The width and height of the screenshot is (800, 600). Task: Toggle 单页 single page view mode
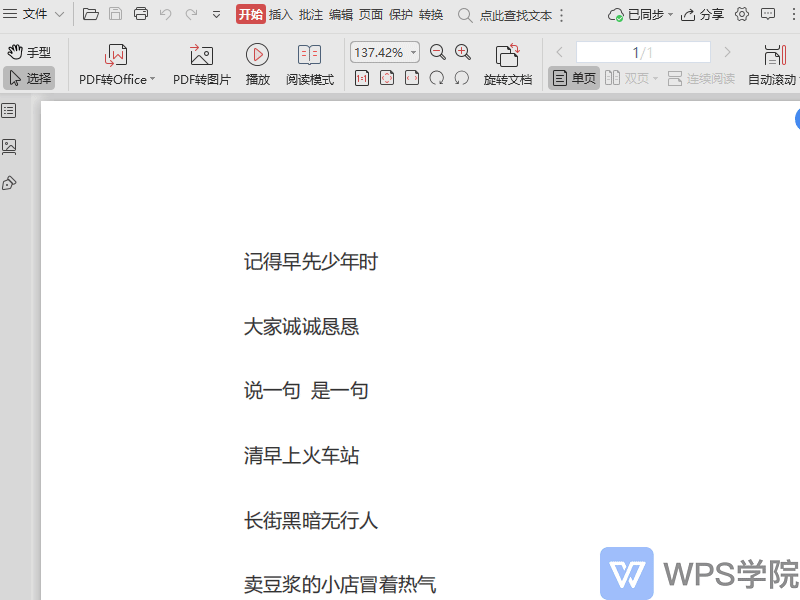pos(573,77)
